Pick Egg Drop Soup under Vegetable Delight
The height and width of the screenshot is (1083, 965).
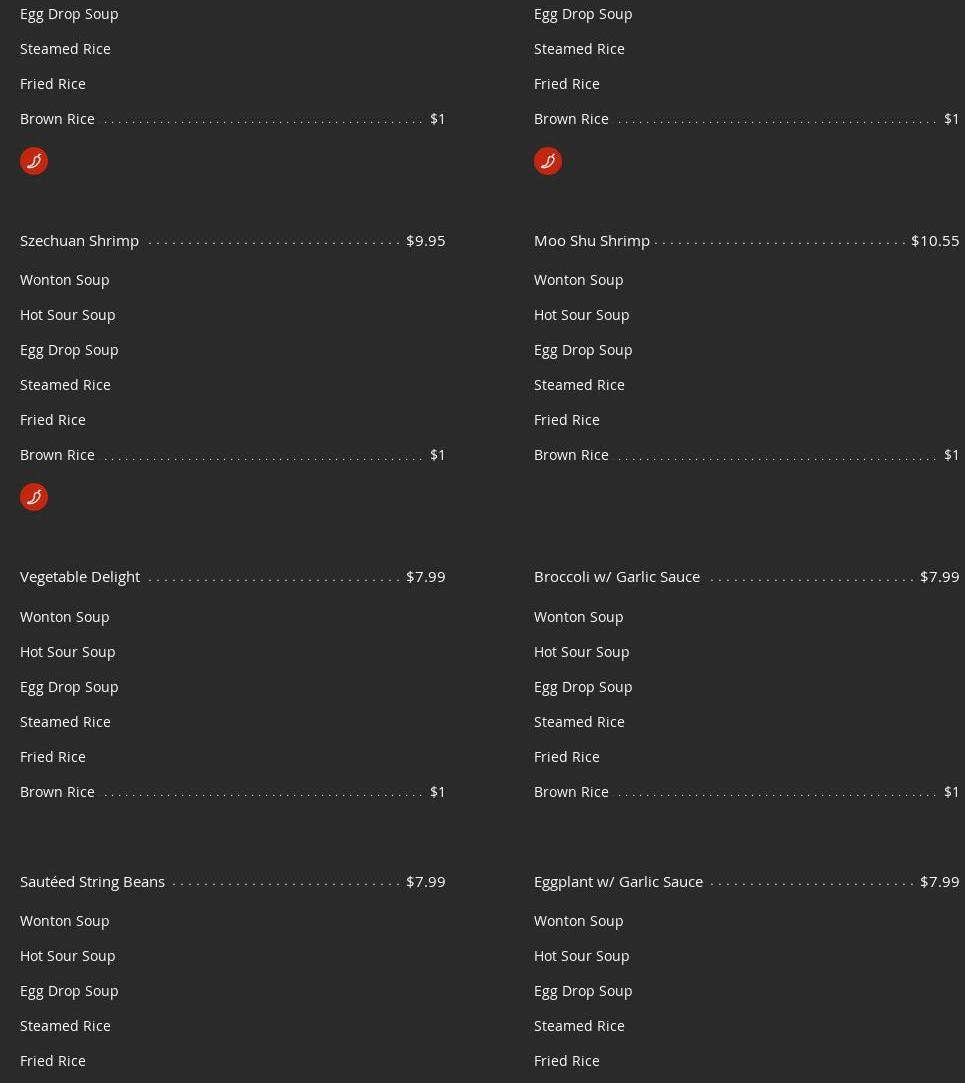click(69, 687)
